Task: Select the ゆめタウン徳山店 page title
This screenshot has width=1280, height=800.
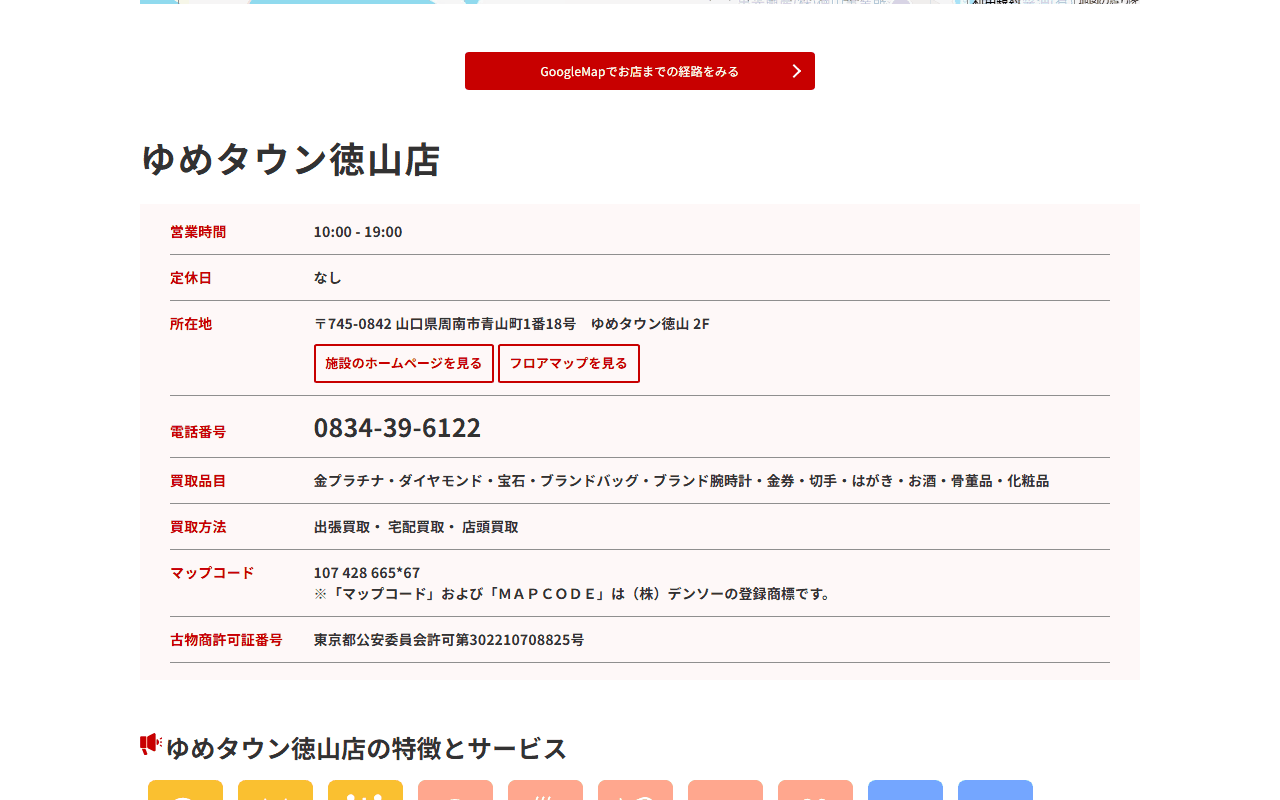Action: pos(290,160)
